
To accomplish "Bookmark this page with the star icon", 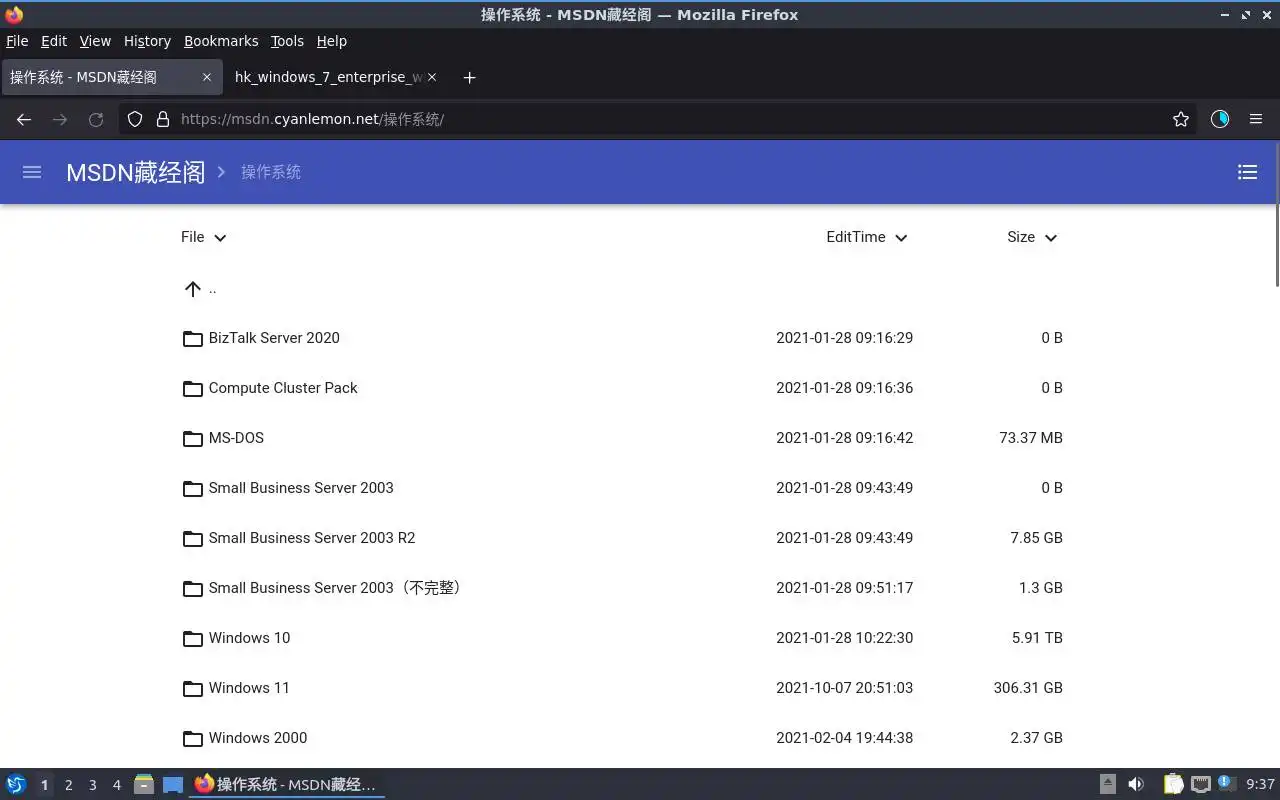I will 1181,119.
